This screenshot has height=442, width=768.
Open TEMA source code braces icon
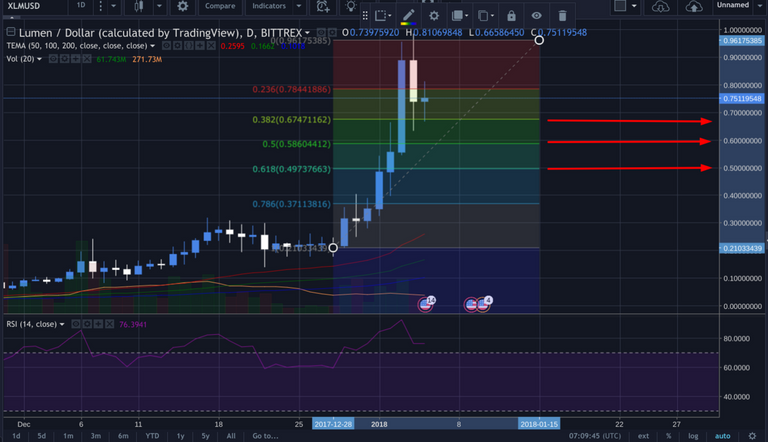click(x=189, y=46)
